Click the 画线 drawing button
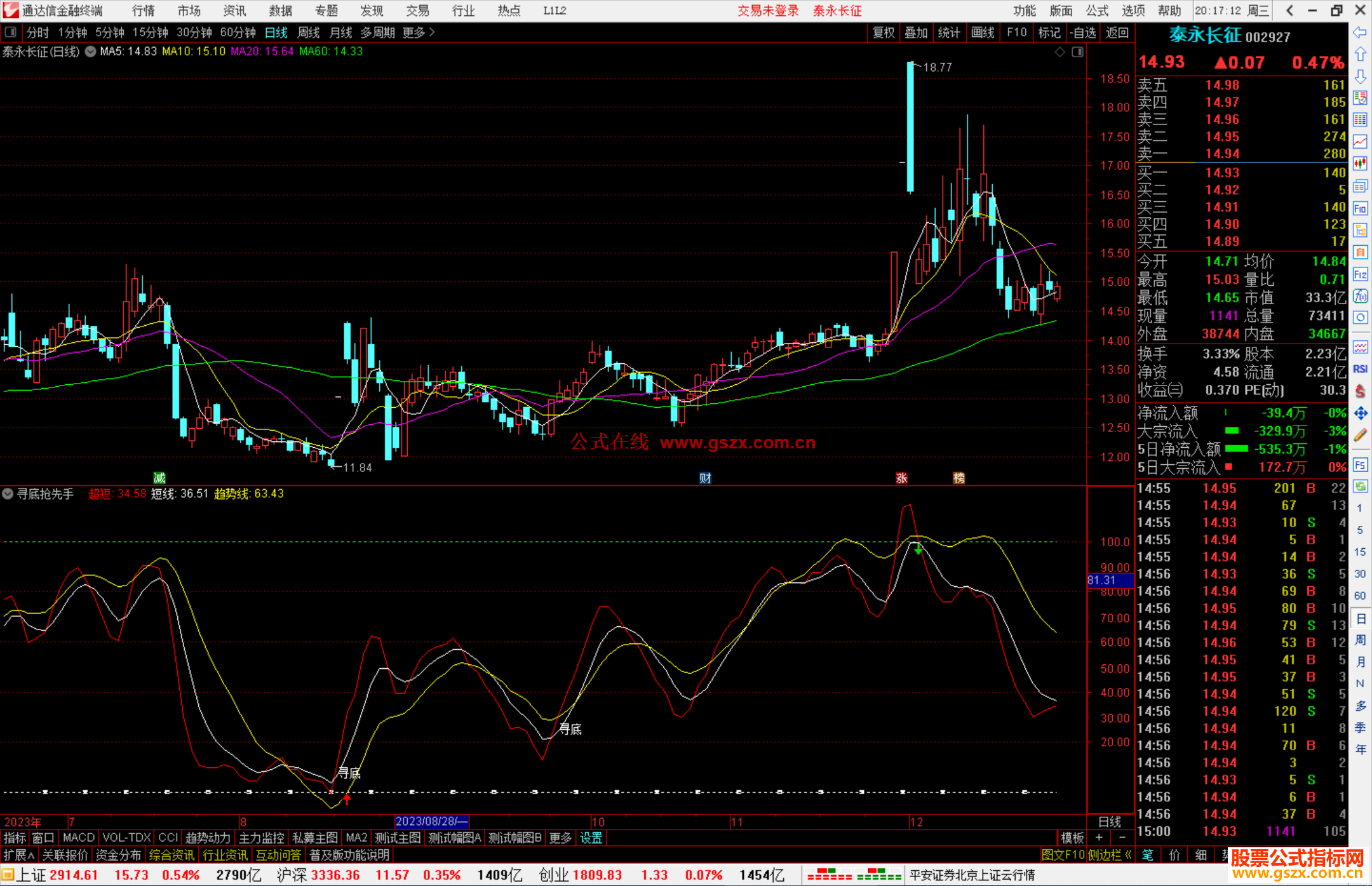 pos(983,32)
